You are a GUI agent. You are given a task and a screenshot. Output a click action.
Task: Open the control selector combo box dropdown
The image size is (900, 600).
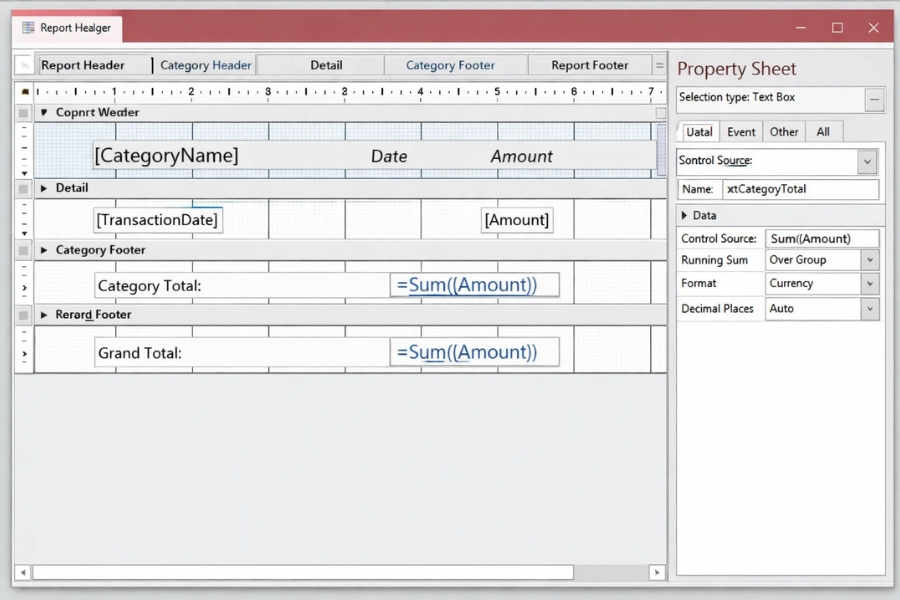867,161
